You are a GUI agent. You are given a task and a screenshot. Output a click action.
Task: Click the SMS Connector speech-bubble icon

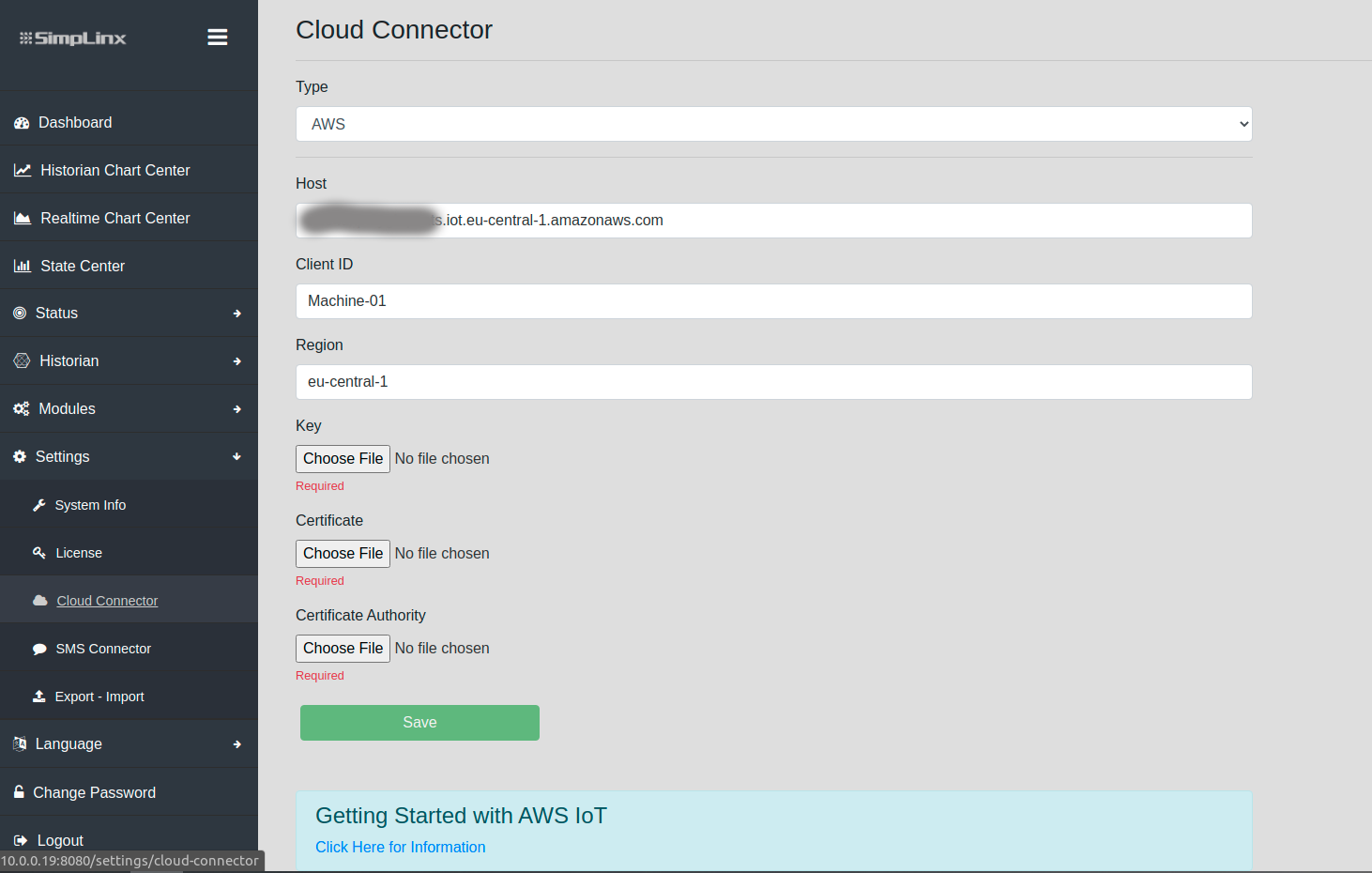39,649
